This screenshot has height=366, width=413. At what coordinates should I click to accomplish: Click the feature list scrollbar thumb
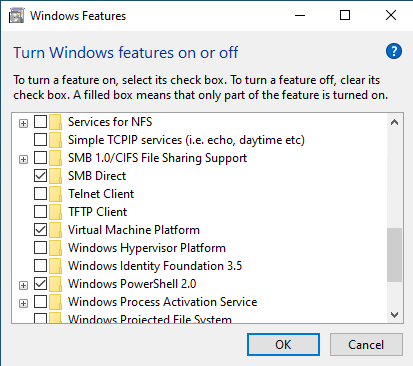coord(394,255)
